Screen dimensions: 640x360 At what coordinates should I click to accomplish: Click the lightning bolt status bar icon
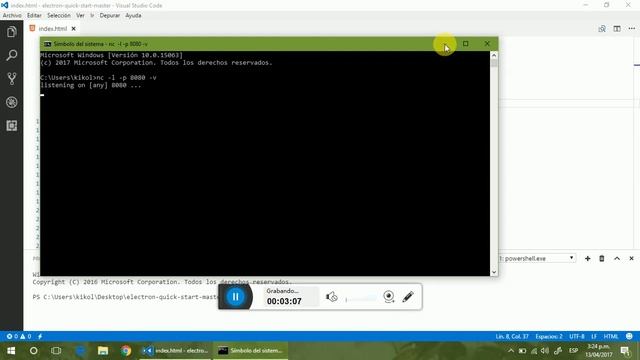coord(40,336)
